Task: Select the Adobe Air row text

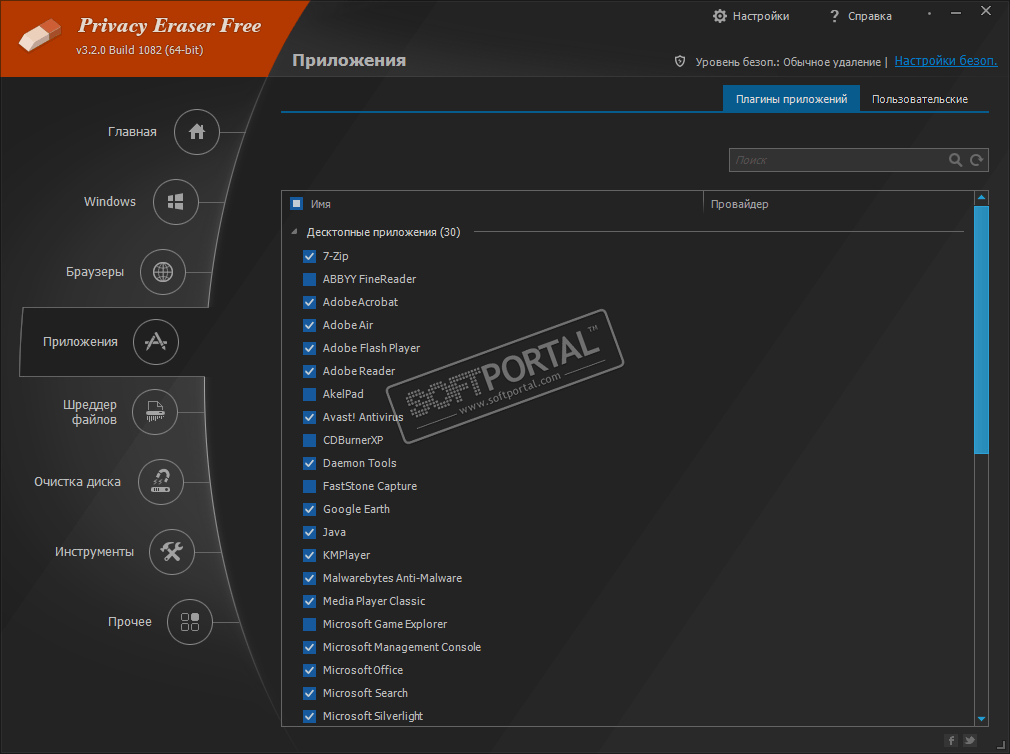Action: [x=348, y=325]
